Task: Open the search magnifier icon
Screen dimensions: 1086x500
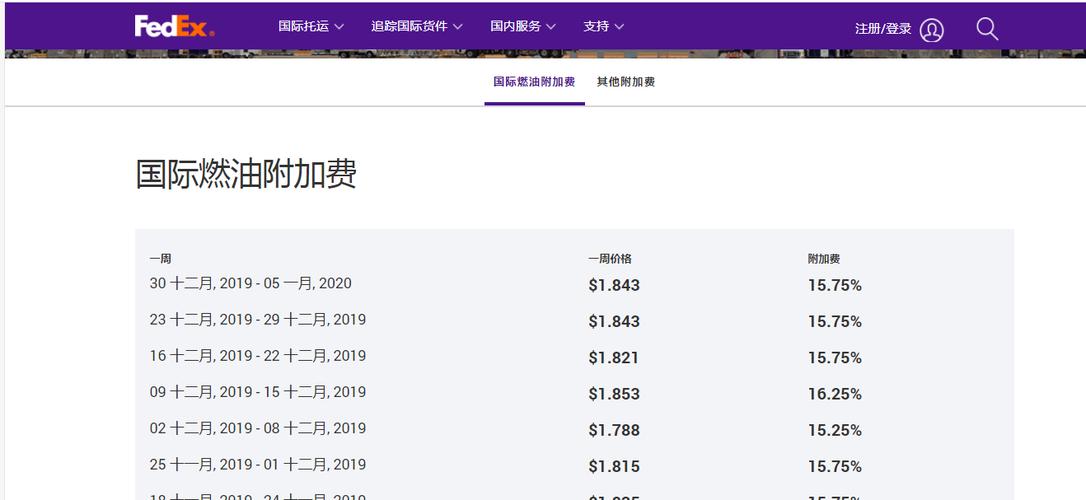Action: click(x=987, y=29)
